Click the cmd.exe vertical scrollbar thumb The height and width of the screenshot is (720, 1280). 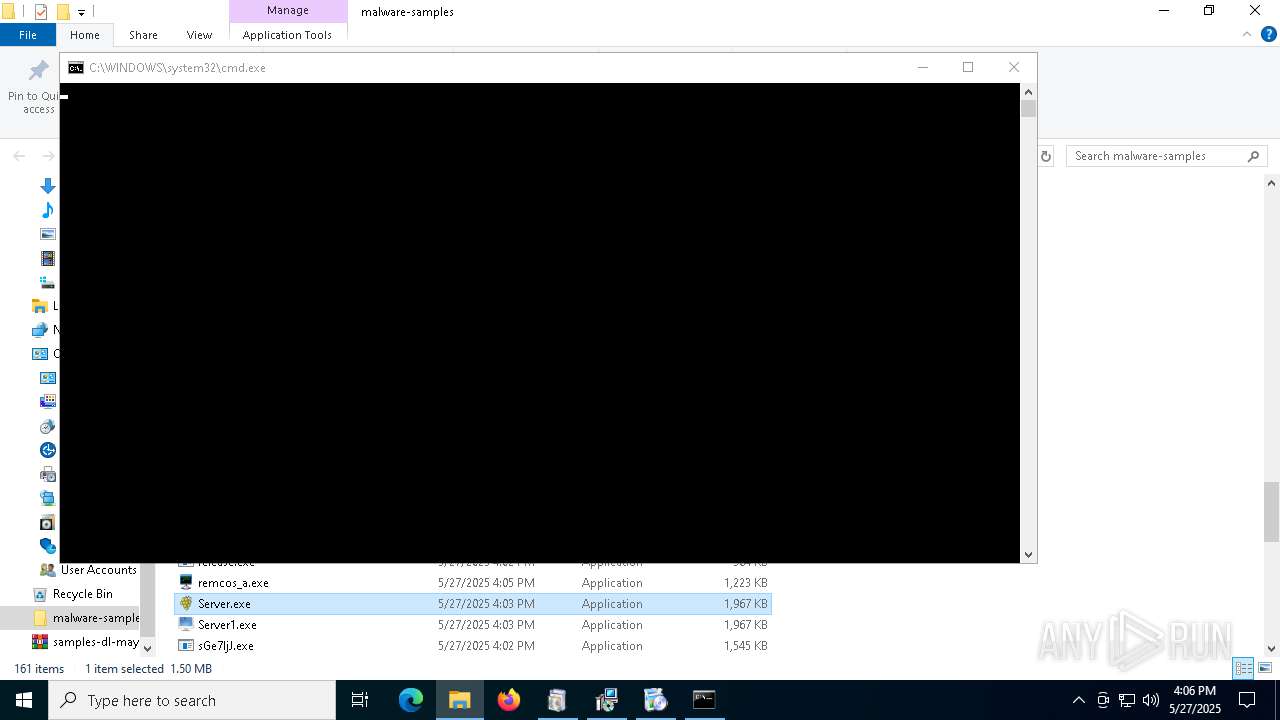pos(1028,108)
